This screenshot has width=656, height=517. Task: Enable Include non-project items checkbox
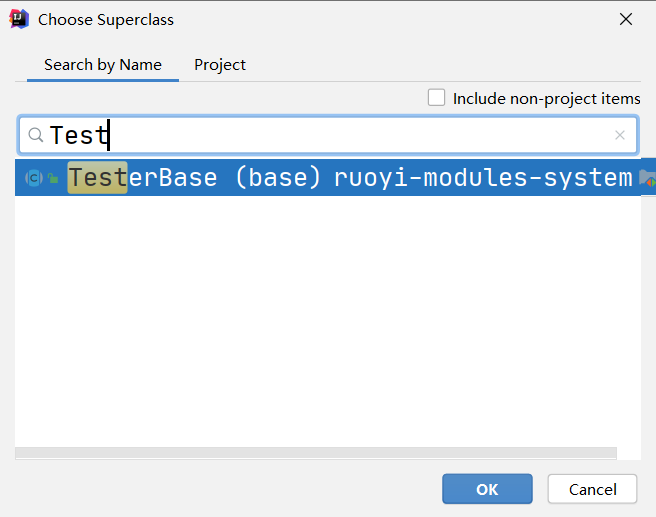coord(436,98)
